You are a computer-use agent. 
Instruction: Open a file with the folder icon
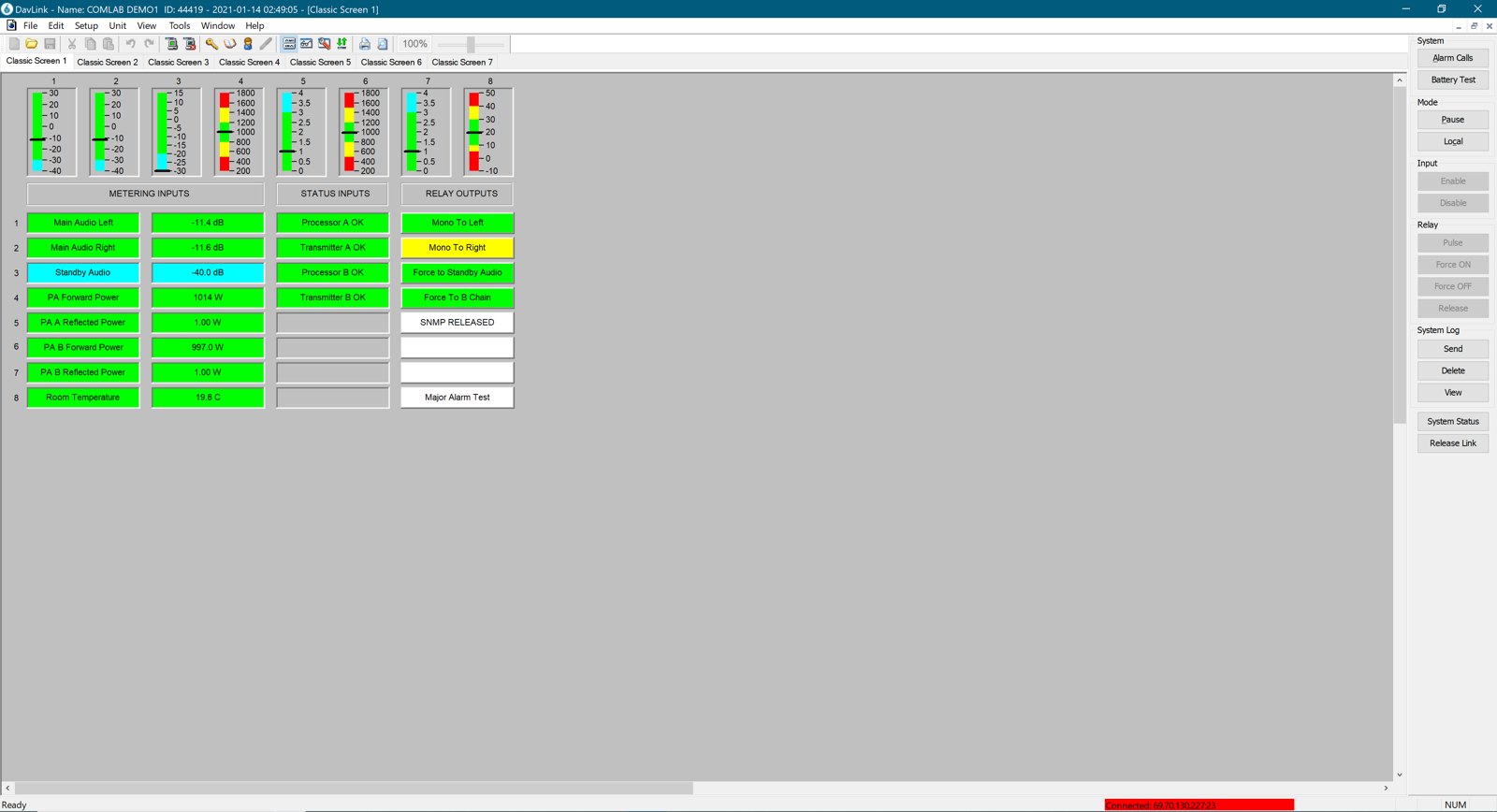(x=32, y=44)
